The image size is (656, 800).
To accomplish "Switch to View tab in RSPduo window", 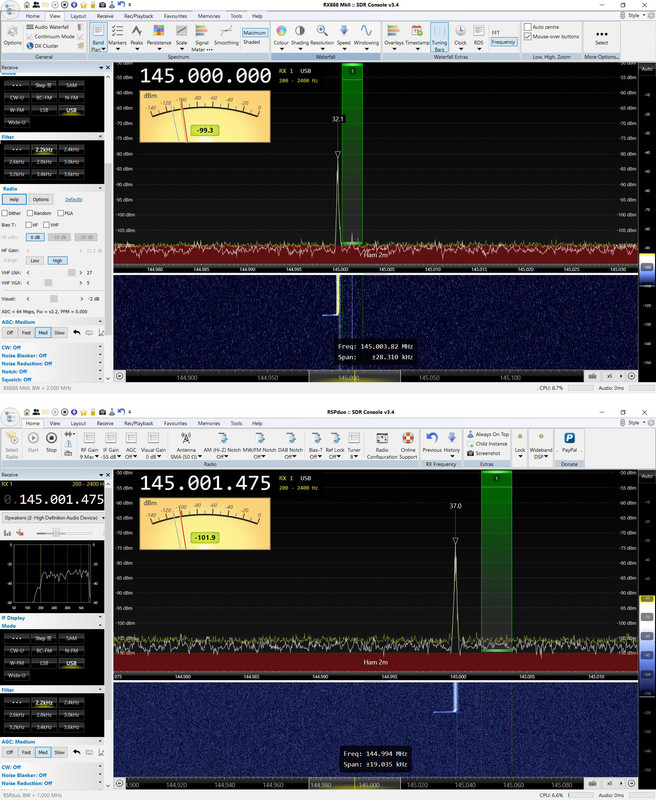I will coord(55,423).
